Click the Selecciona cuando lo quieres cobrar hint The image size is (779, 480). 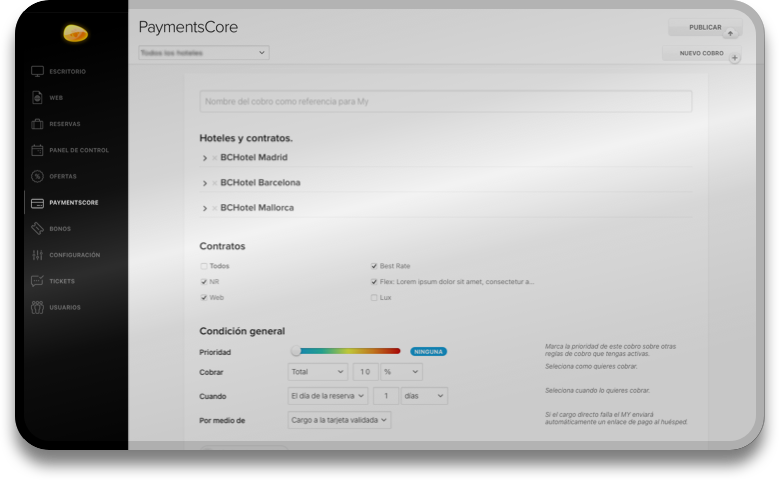click(597, 391)
